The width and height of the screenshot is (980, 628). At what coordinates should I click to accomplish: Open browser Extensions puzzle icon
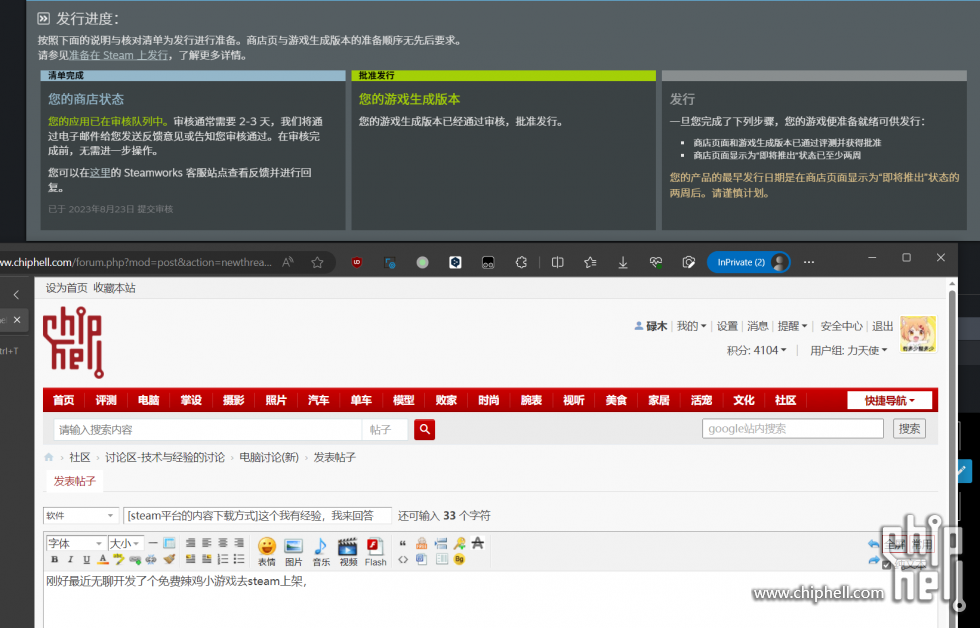click(521, 262)
